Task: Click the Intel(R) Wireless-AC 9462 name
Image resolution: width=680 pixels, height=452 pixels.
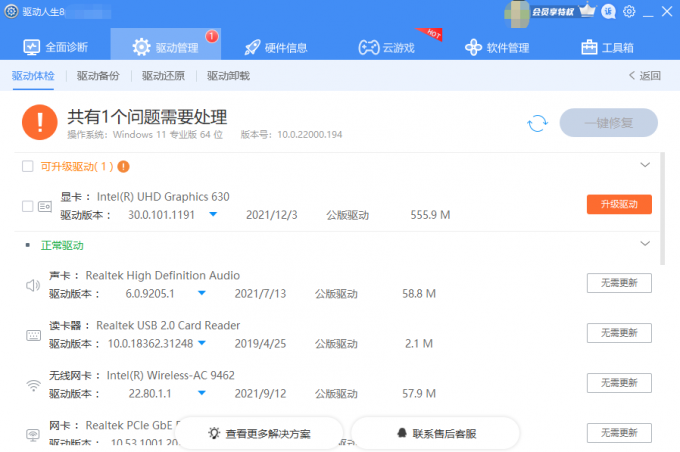Action: pyautogui.click(x=170, y=375)
